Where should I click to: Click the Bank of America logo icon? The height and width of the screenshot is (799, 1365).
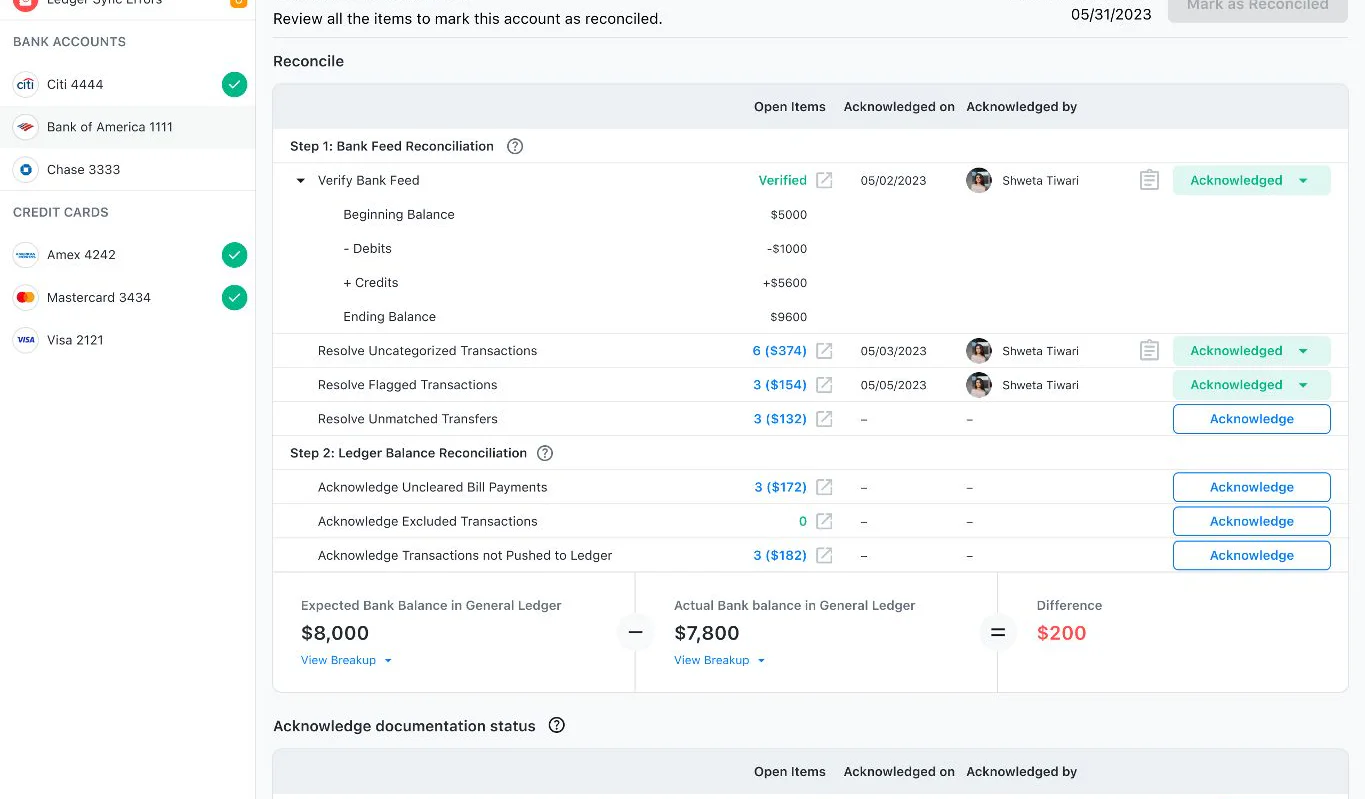pos(25,127)
